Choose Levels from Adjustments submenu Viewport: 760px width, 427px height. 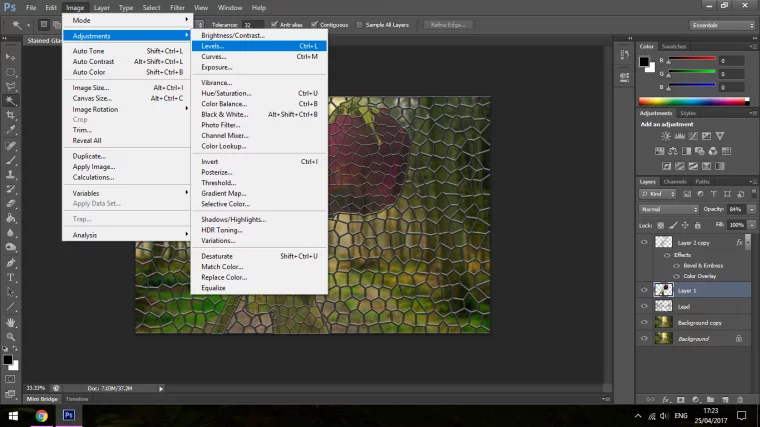tap(259, 46)
